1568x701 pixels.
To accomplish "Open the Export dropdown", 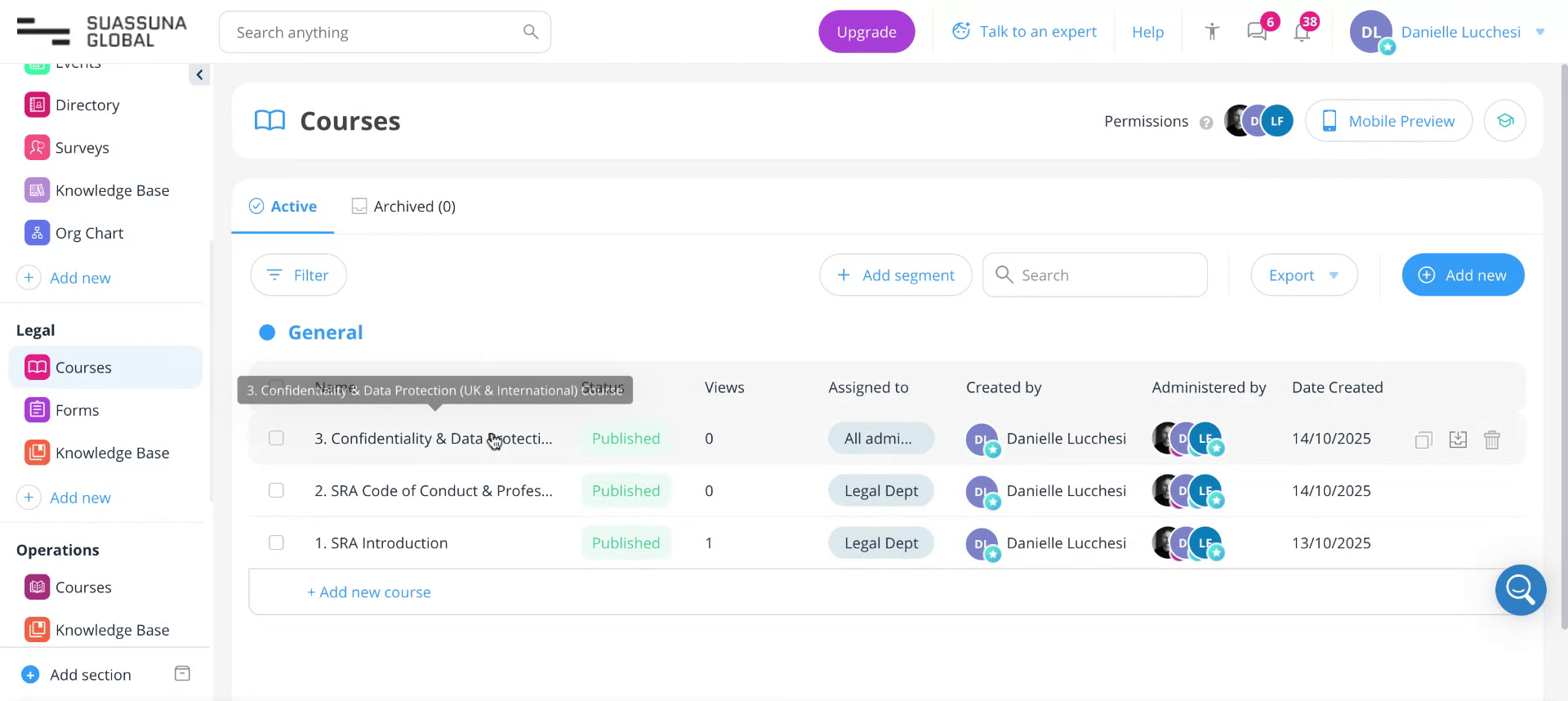I will 1303,275.
